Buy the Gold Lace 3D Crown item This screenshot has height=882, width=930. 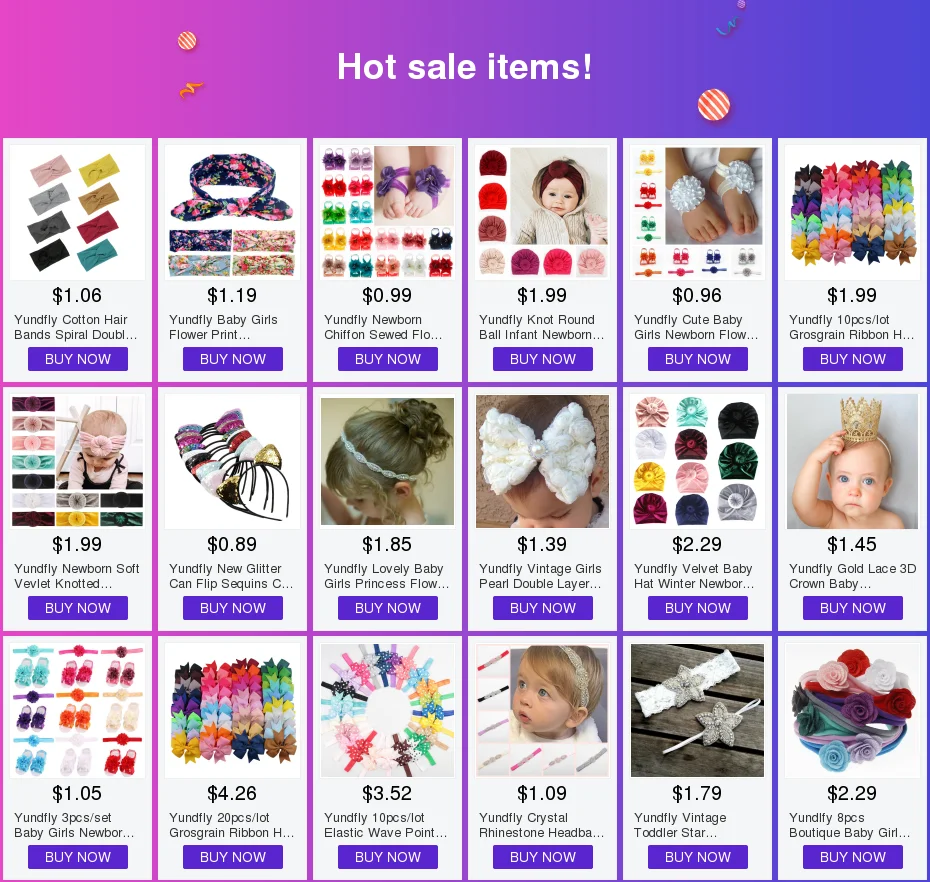853,608
